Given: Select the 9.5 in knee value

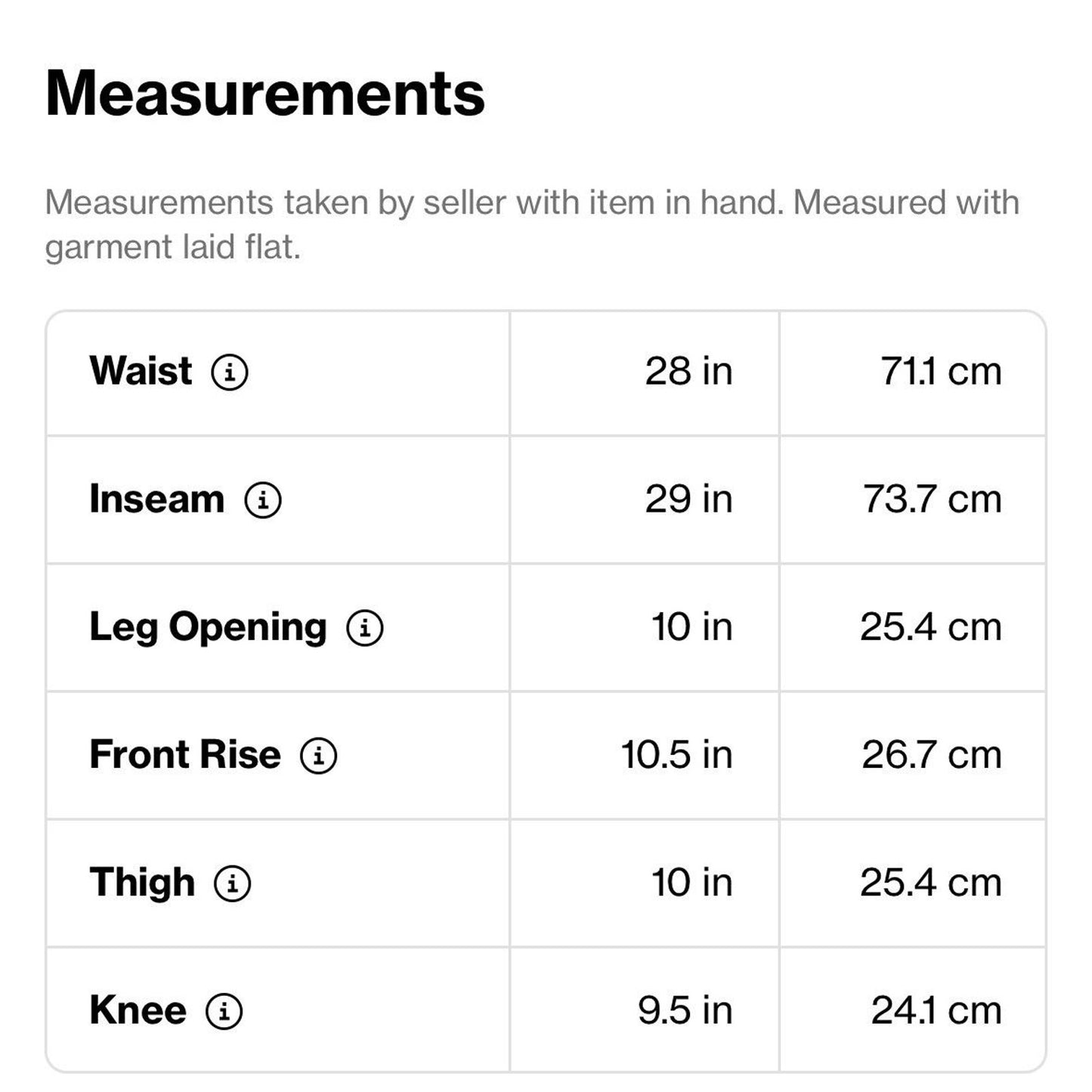Looking at the screenshot, I should click(685, 1010).
